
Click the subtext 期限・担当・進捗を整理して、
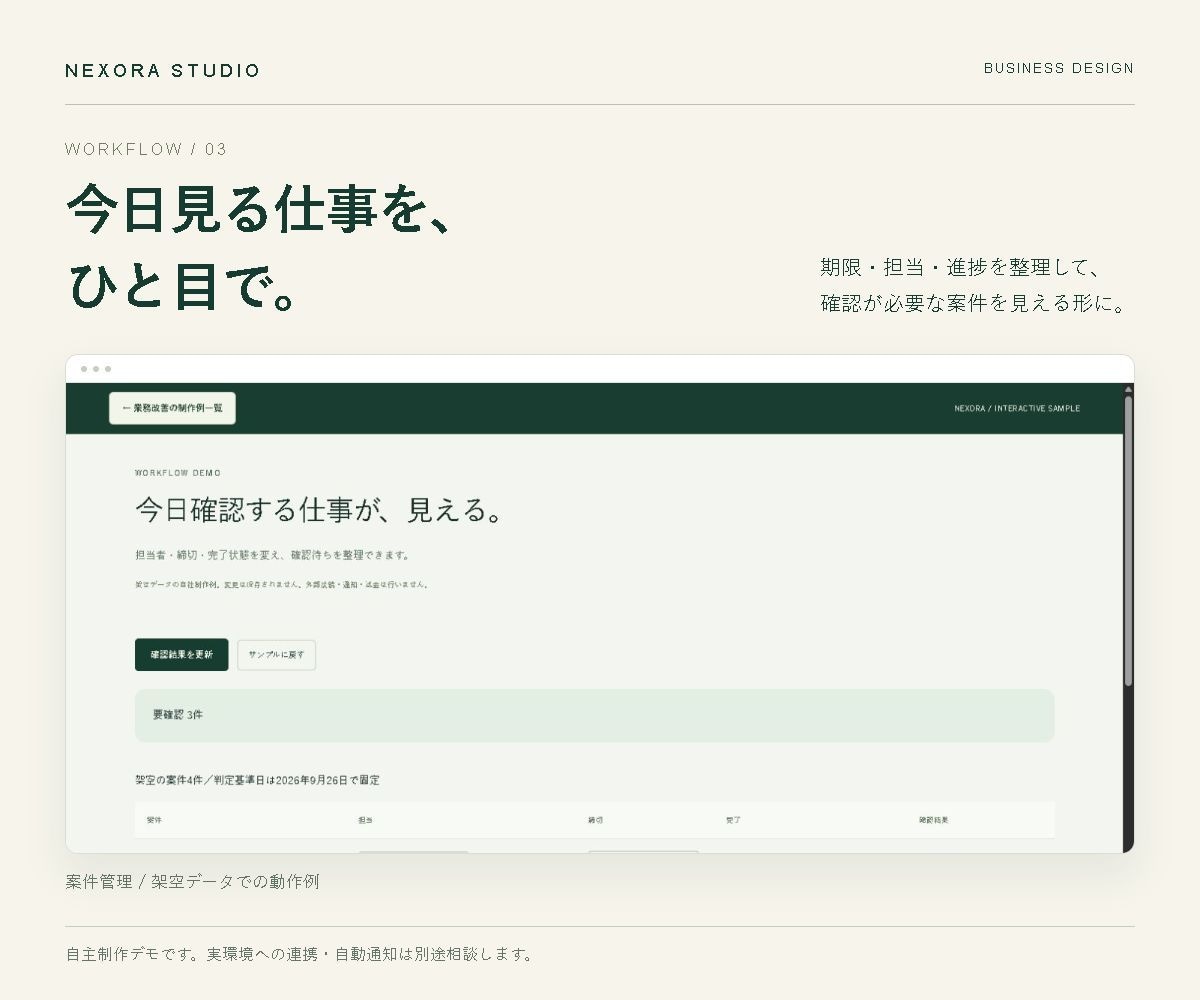pos(960,267)
